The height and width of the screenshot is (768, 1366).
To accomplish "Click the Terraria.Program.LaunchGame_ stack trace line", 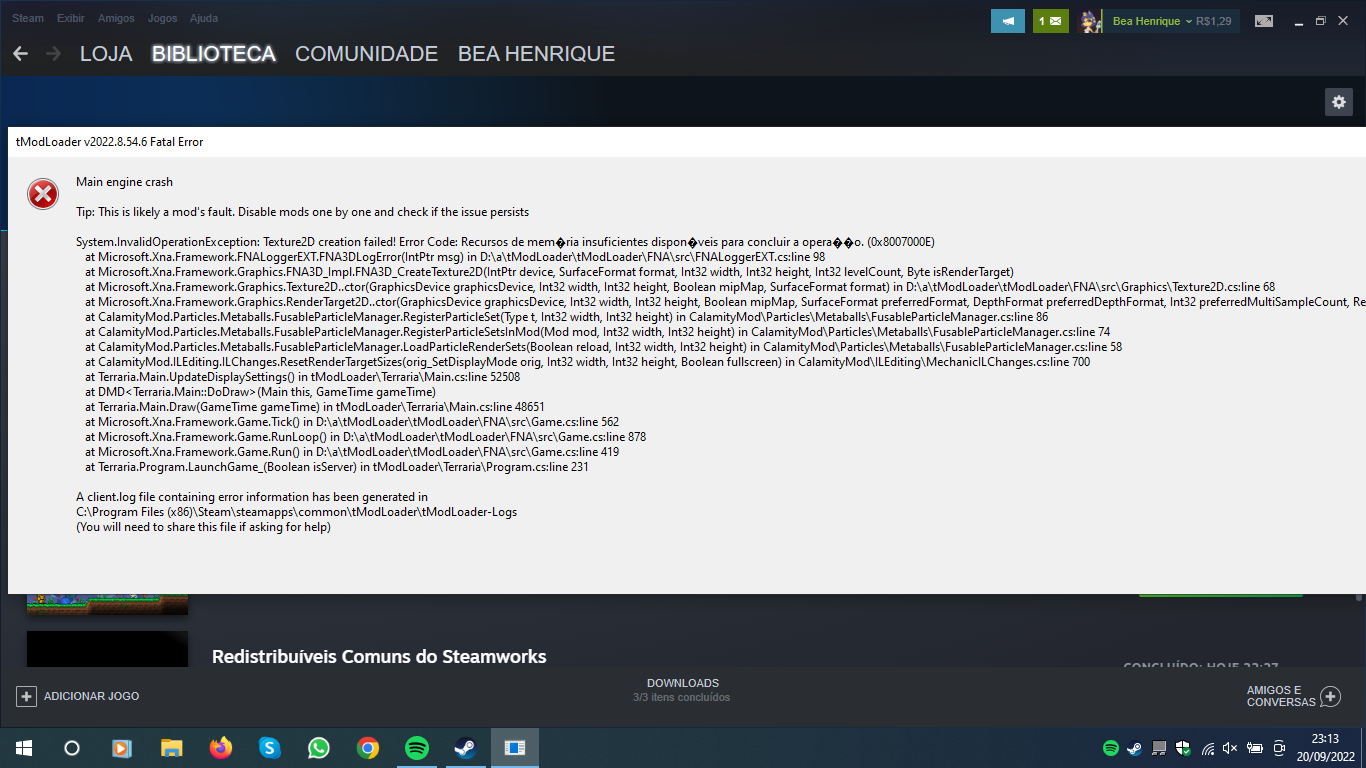I will [x=336, y=467].
